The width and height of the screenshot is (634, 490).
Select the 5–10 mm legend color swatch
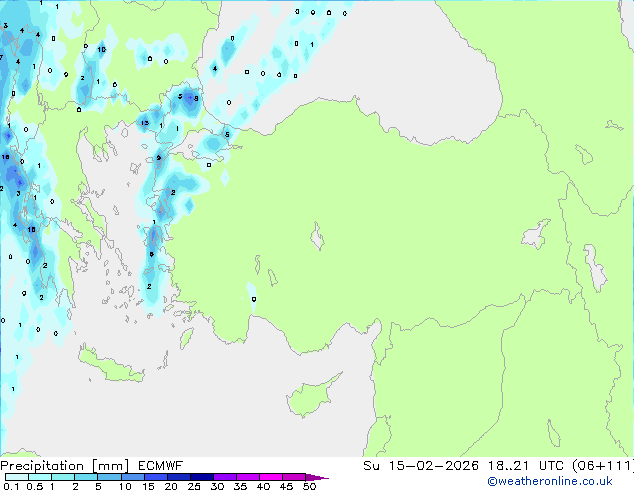(109, 477)
